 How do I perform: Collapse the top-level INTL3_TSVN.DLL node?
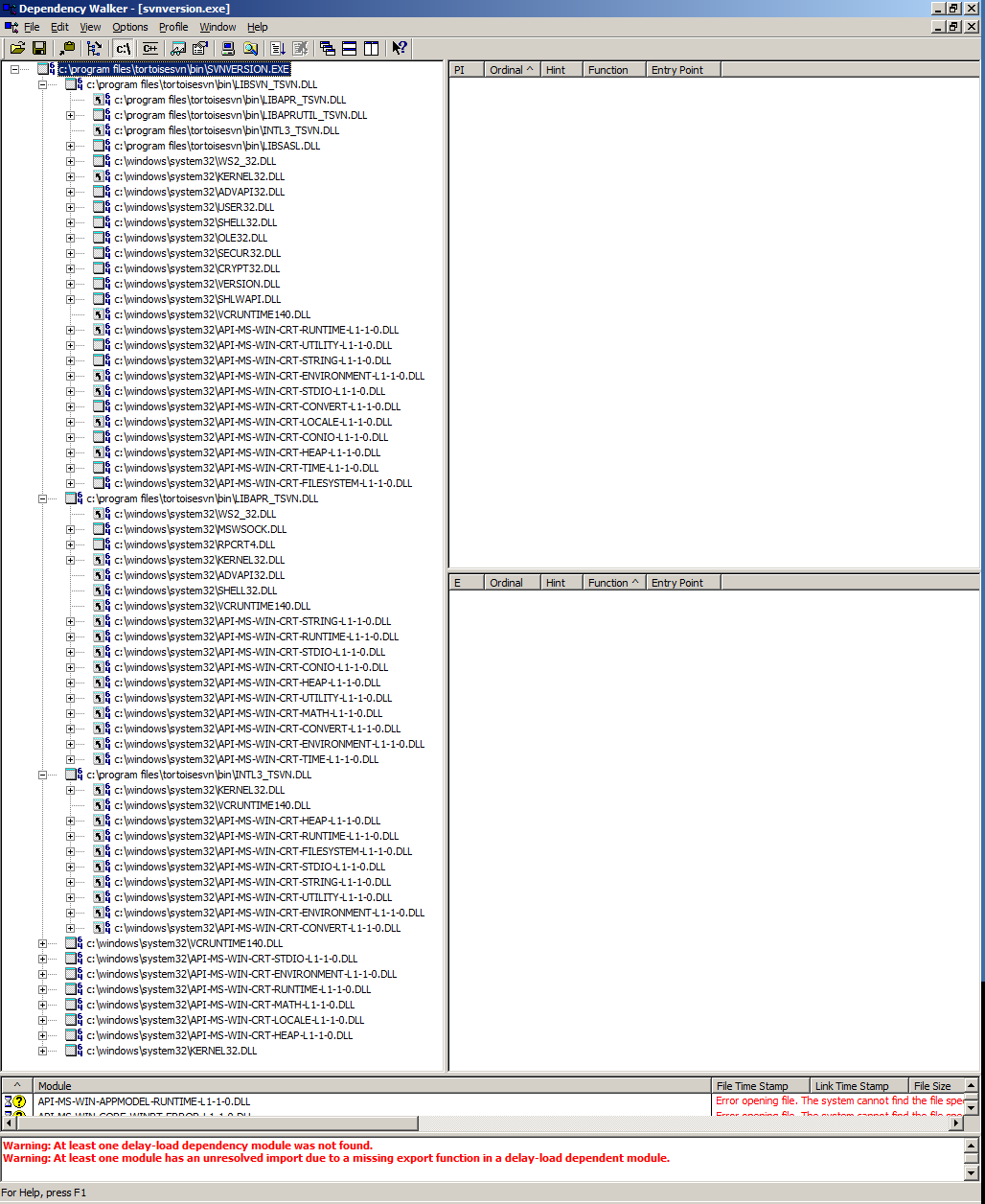42,775
